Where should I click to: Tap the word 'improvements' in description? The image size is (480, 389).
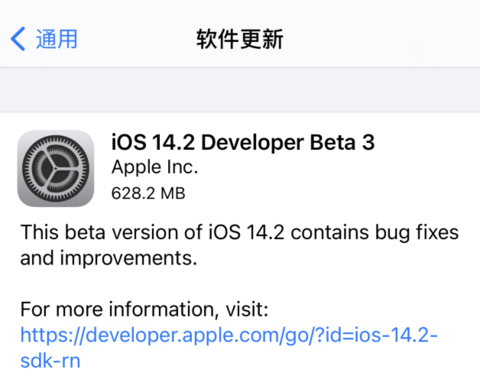[128, 259]
